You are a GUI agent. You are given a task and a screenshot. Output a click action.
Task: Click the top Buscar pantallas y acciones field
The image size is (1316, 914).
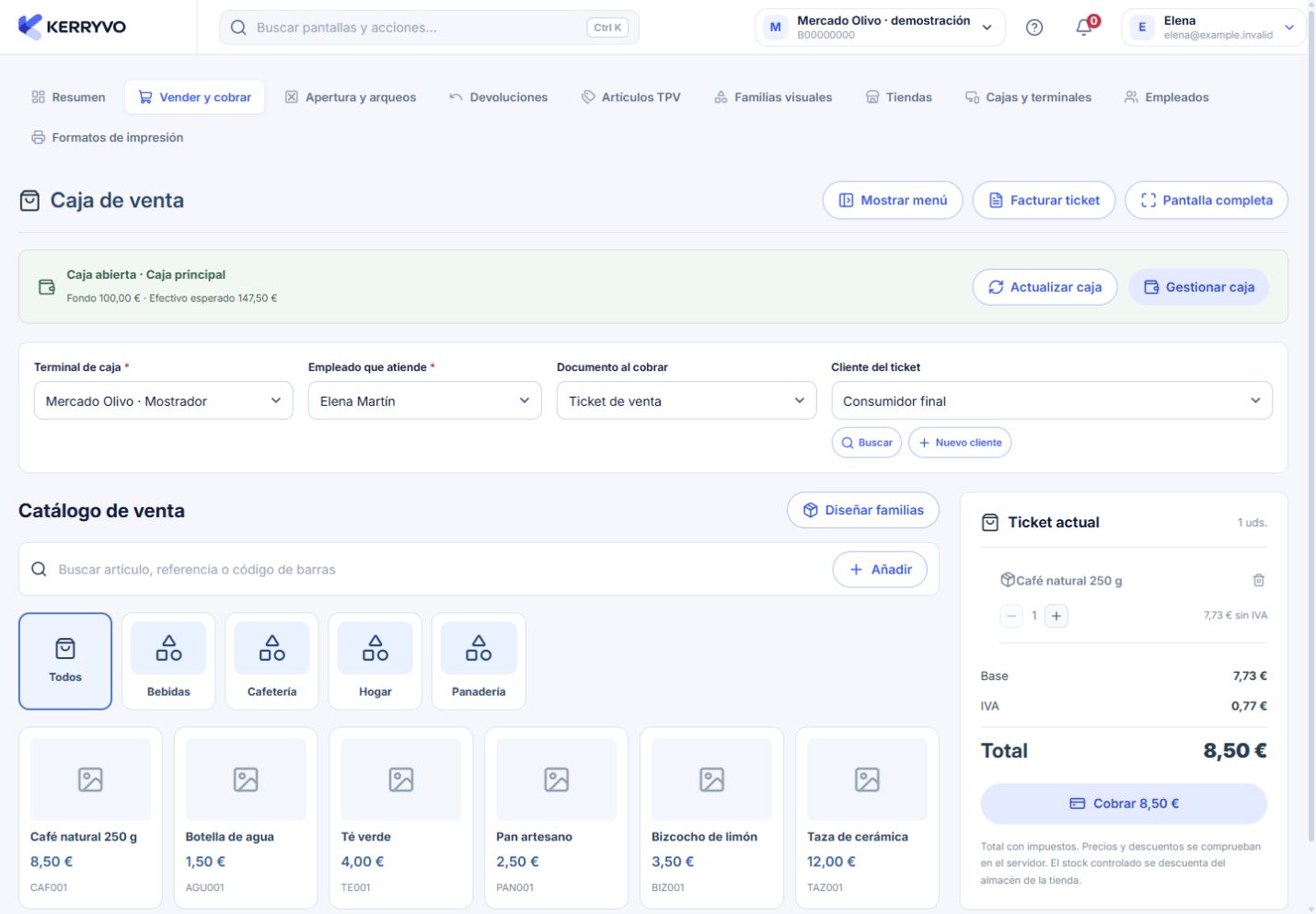(x=429, y=28)
